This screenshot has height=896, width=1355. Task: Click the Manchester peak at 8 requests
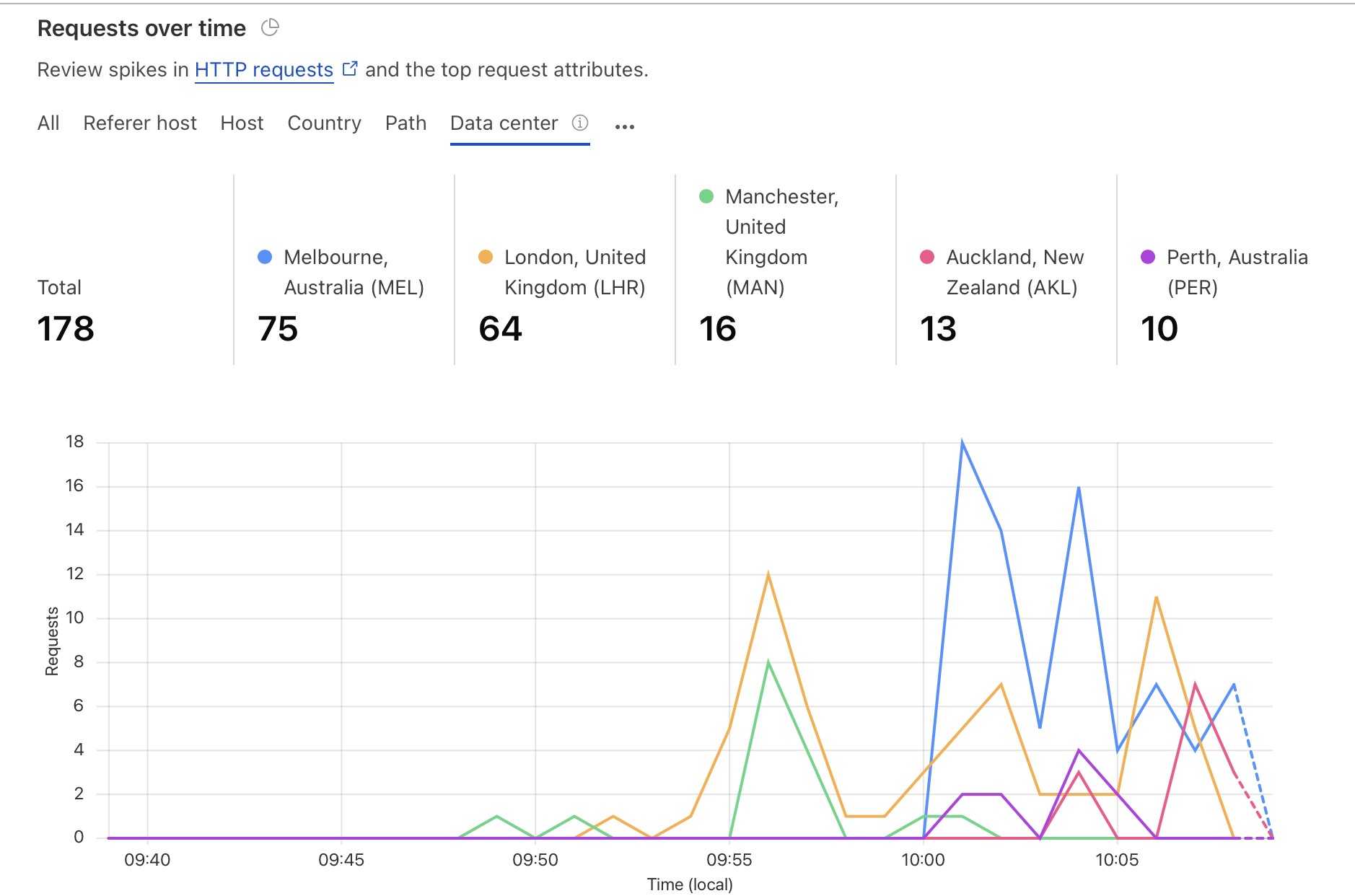[x=768, y=662]
